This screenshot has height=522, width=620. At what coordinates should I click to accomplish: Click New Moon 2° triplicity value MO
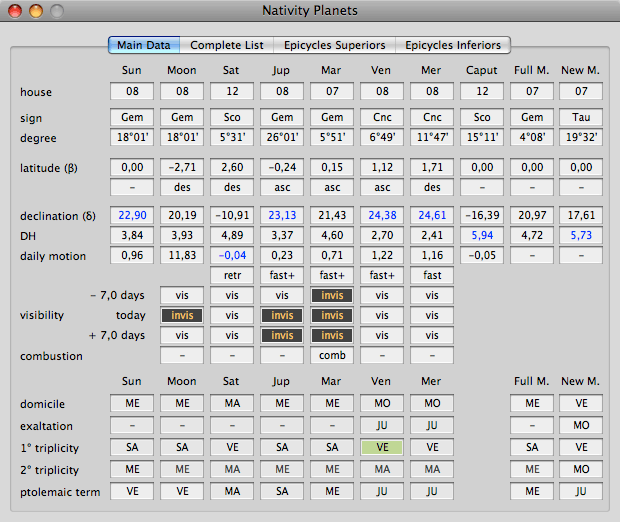pos(581,469)
